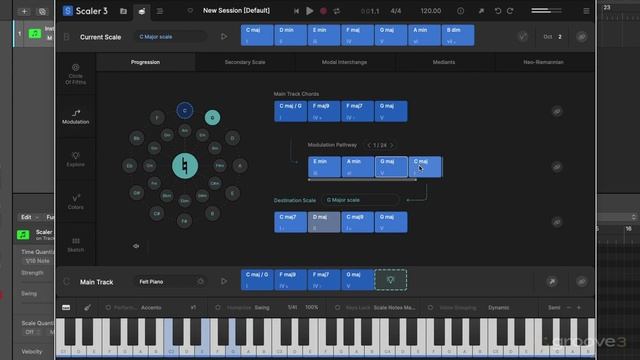Open the Circle Of Fifths sidebar panel

[x=76, y=74]
